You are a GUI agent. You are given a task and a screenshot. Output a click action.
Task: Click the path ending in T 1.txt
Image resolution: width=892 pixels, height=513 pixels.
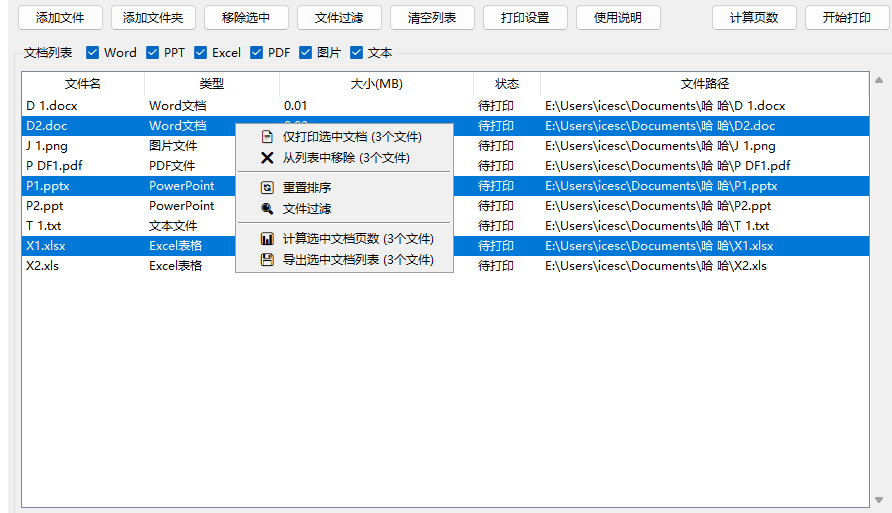pos(657,226)
